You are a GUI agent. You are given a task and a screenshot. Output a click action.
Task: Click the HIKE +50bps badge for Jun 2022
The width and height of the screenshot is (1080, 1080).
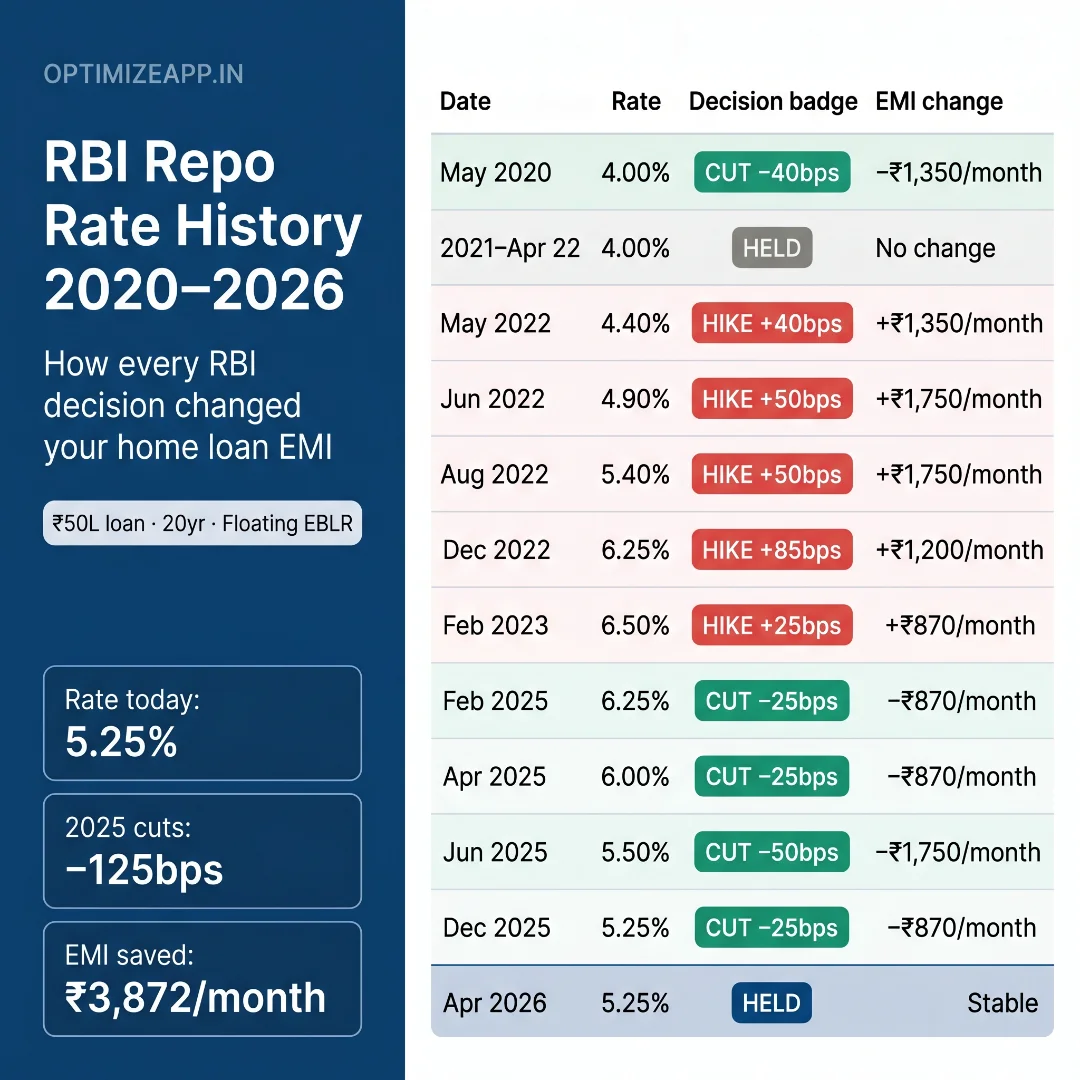coord(771,399)
